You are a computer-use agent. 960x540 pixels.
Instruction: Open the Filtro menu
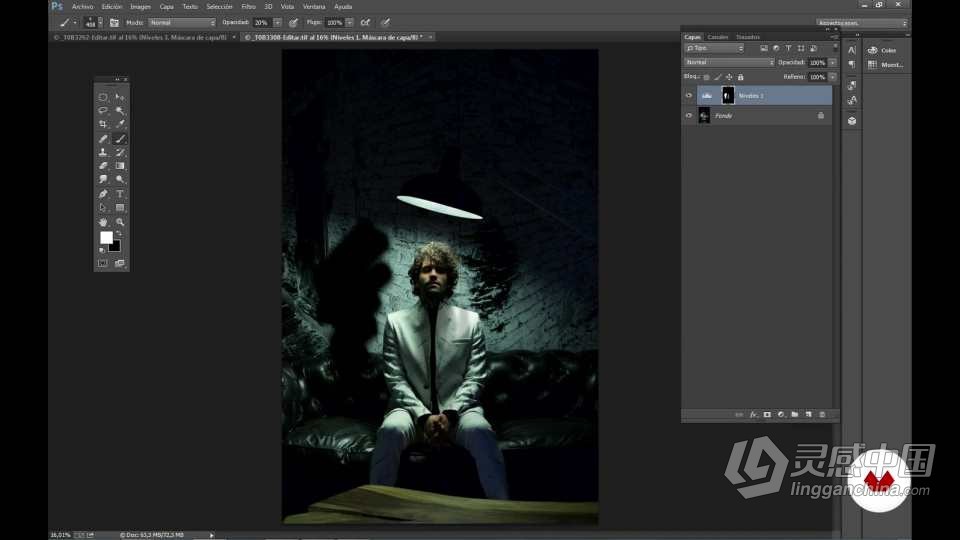[249, 7]
